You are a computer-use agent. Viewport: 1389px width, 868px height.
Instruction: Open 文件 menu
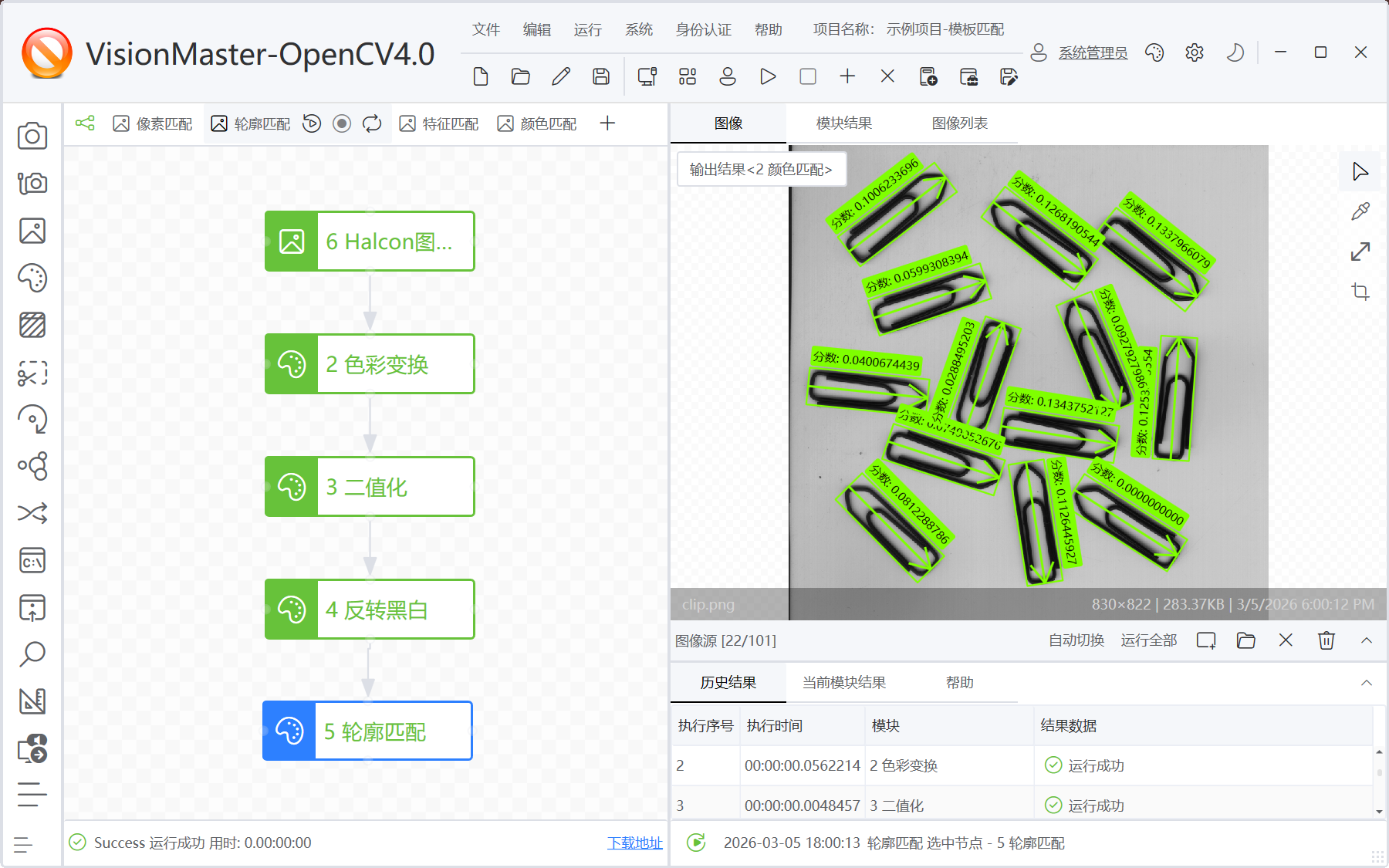tap(486, 29)
